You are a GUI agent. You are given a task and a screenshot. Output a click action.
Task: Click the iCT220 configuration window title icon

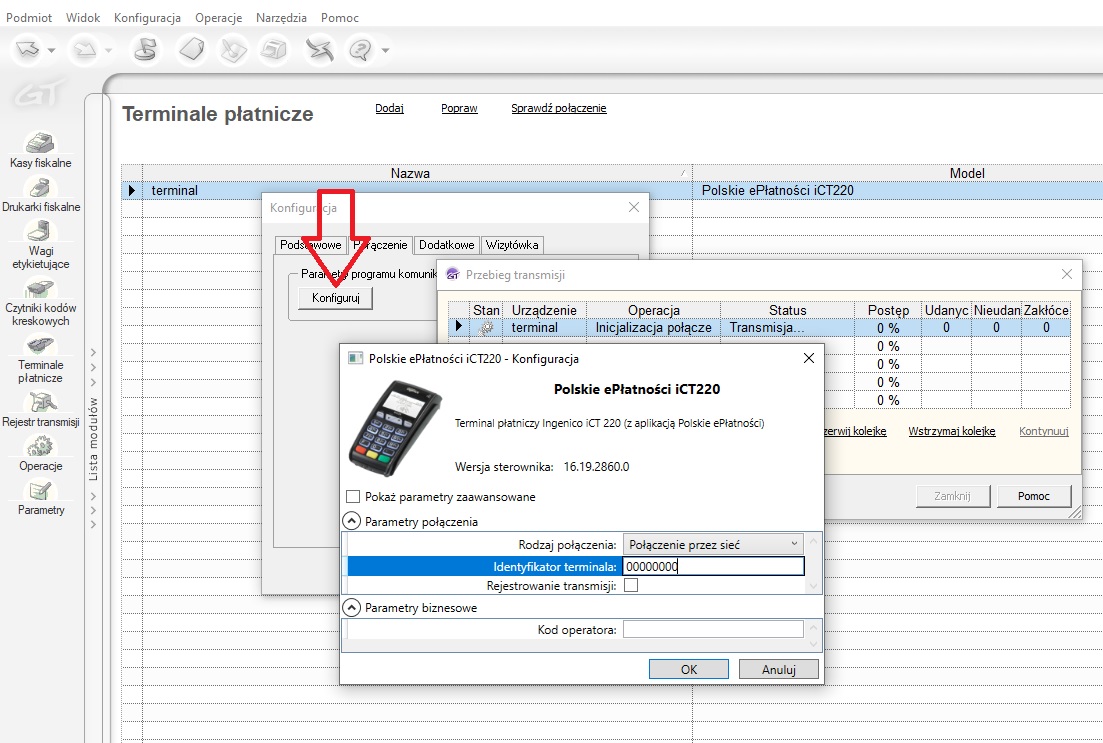(356, 358)
